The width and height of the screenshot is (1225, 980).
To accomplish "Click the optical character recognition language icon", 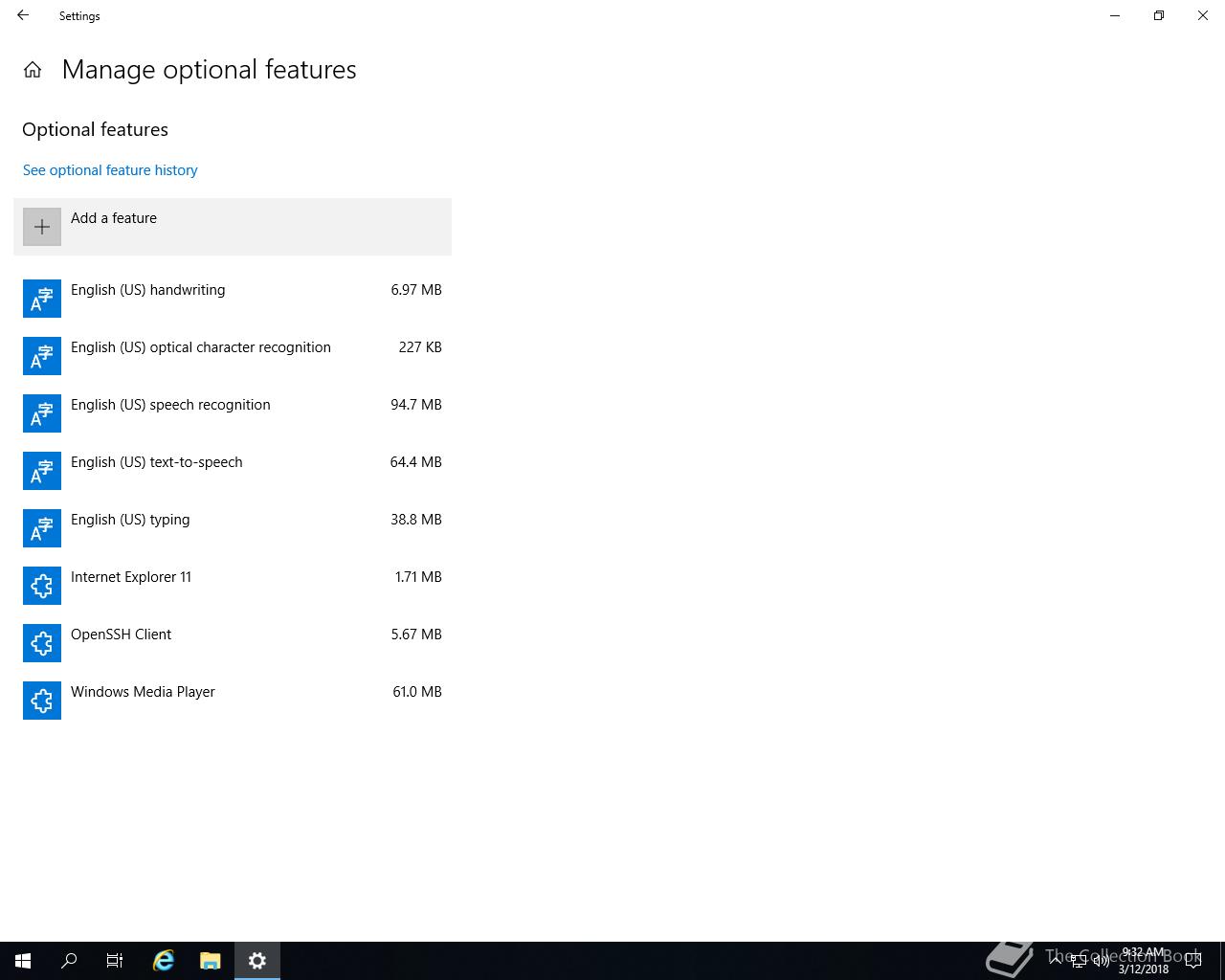I will point(42,356).
